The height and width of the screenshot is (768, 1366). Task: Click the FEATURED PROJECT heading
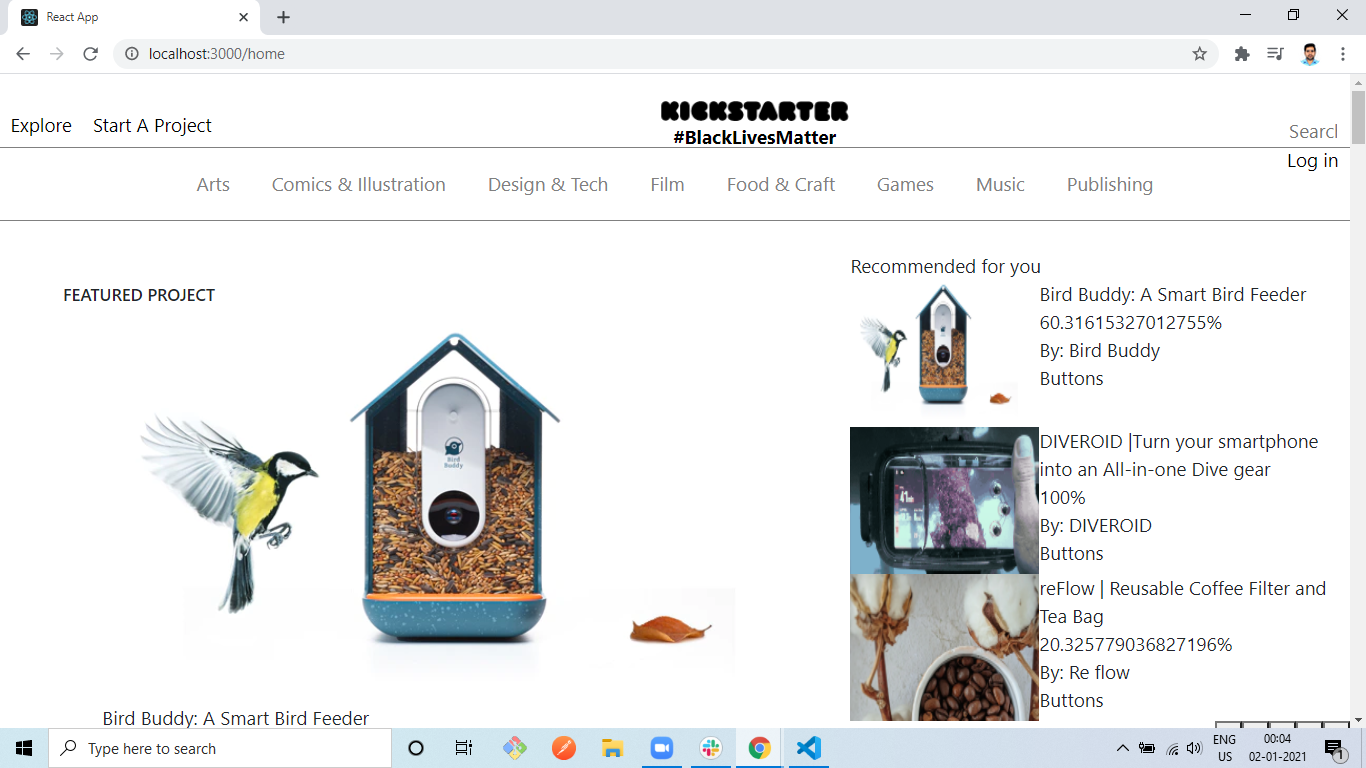pyautogui.click(x=139, y=295)
